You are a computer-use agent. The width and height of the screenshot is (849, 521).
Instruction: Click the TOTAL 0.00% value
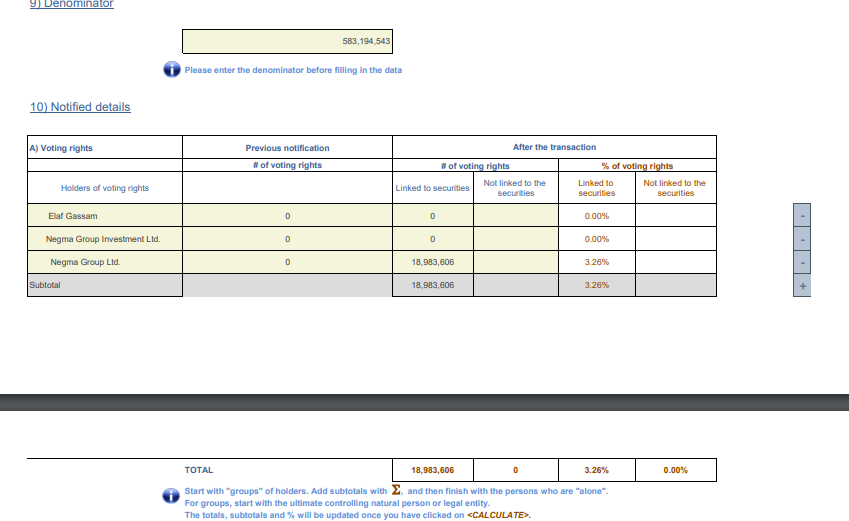[676, 470]
